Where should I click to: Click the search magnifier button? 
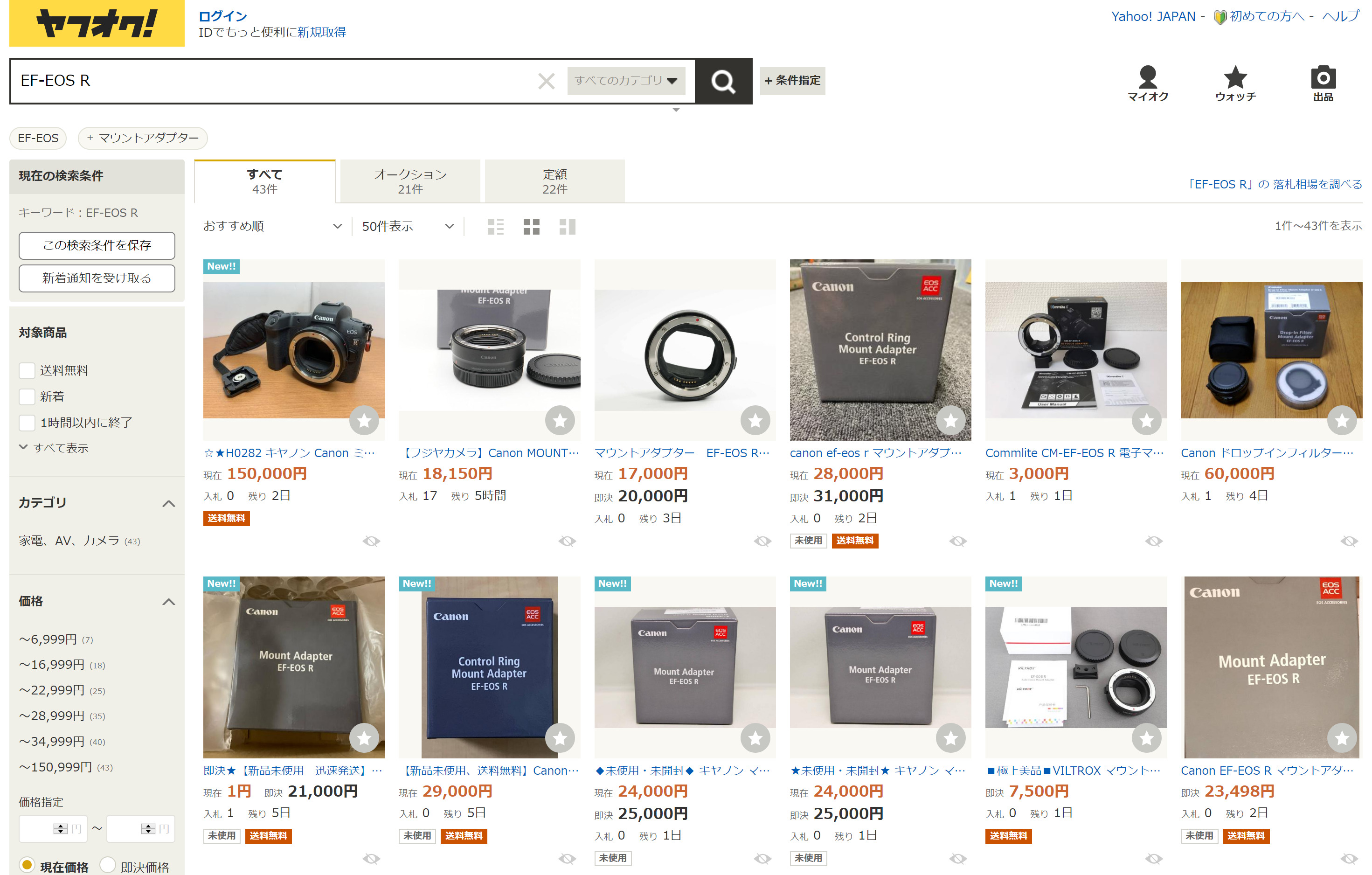[x=722, y=81]
